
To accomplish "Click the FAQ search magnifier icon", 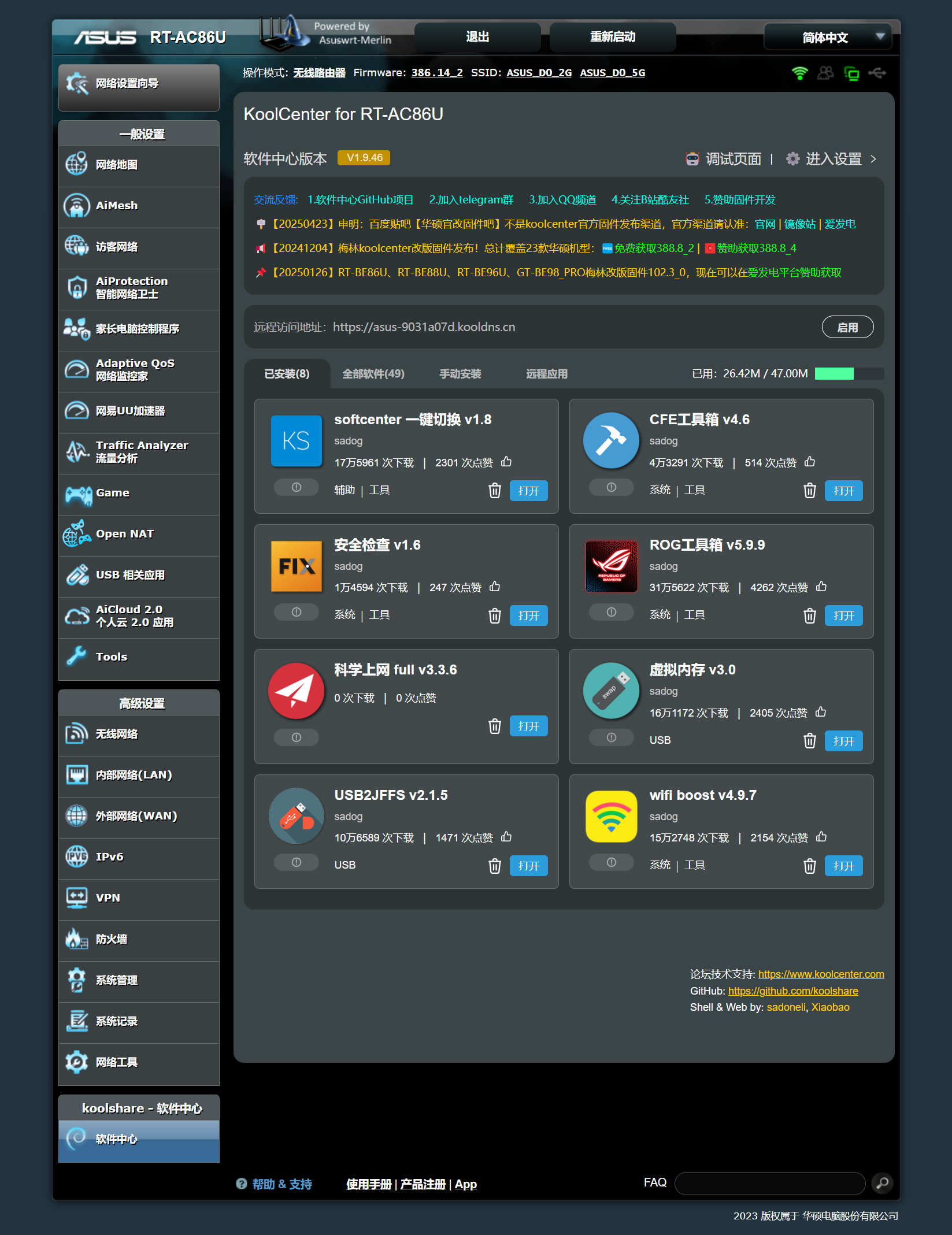I will (882, 1183).
